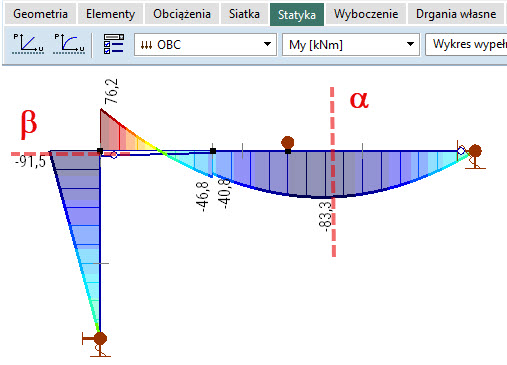Switch to the Geometria tab
The width and height of the screenshot is (507, 365).
[40, 14]
